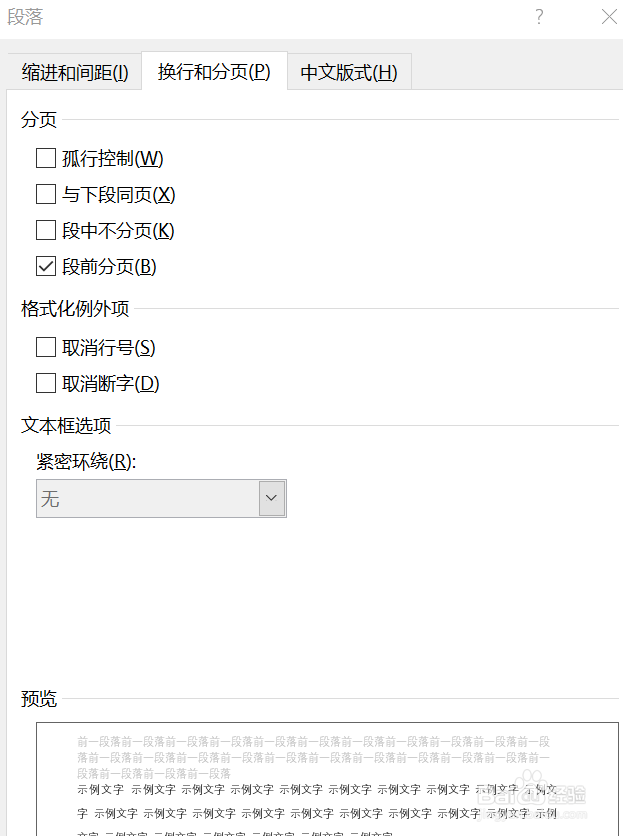Enable 段中不分页
623x836 pixels.
[45, 229]
